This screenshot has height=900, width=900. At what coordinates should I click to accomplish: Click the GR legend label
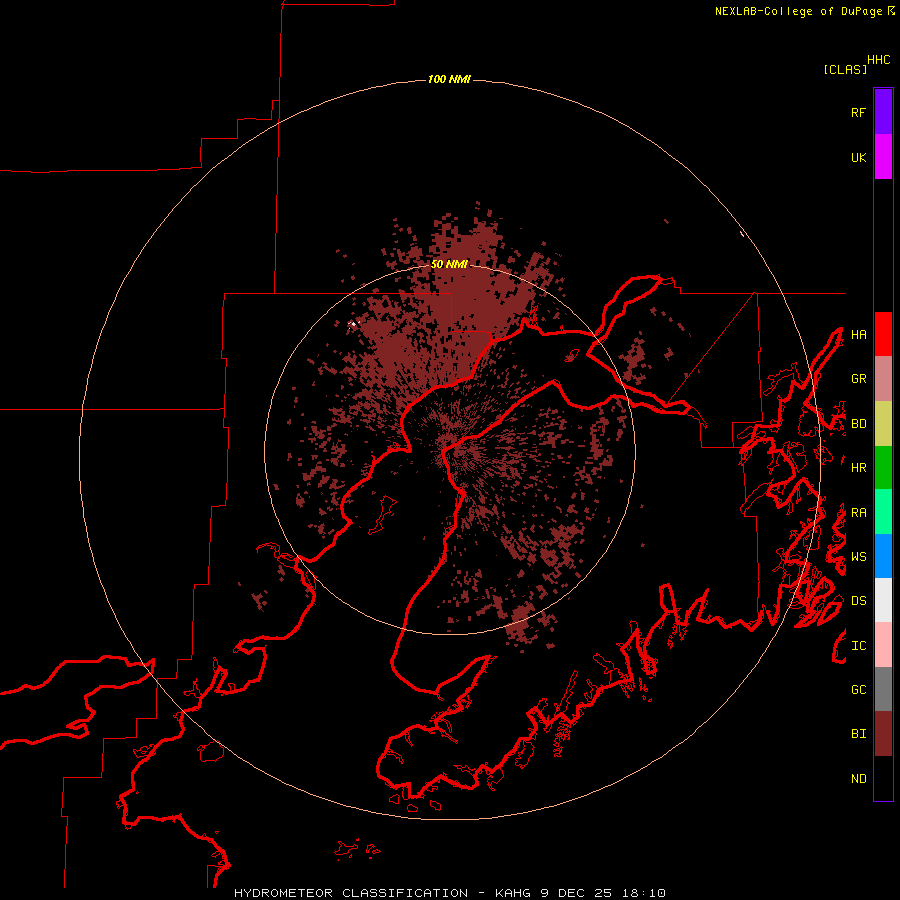pyautogui.click(x=858, y=379)
